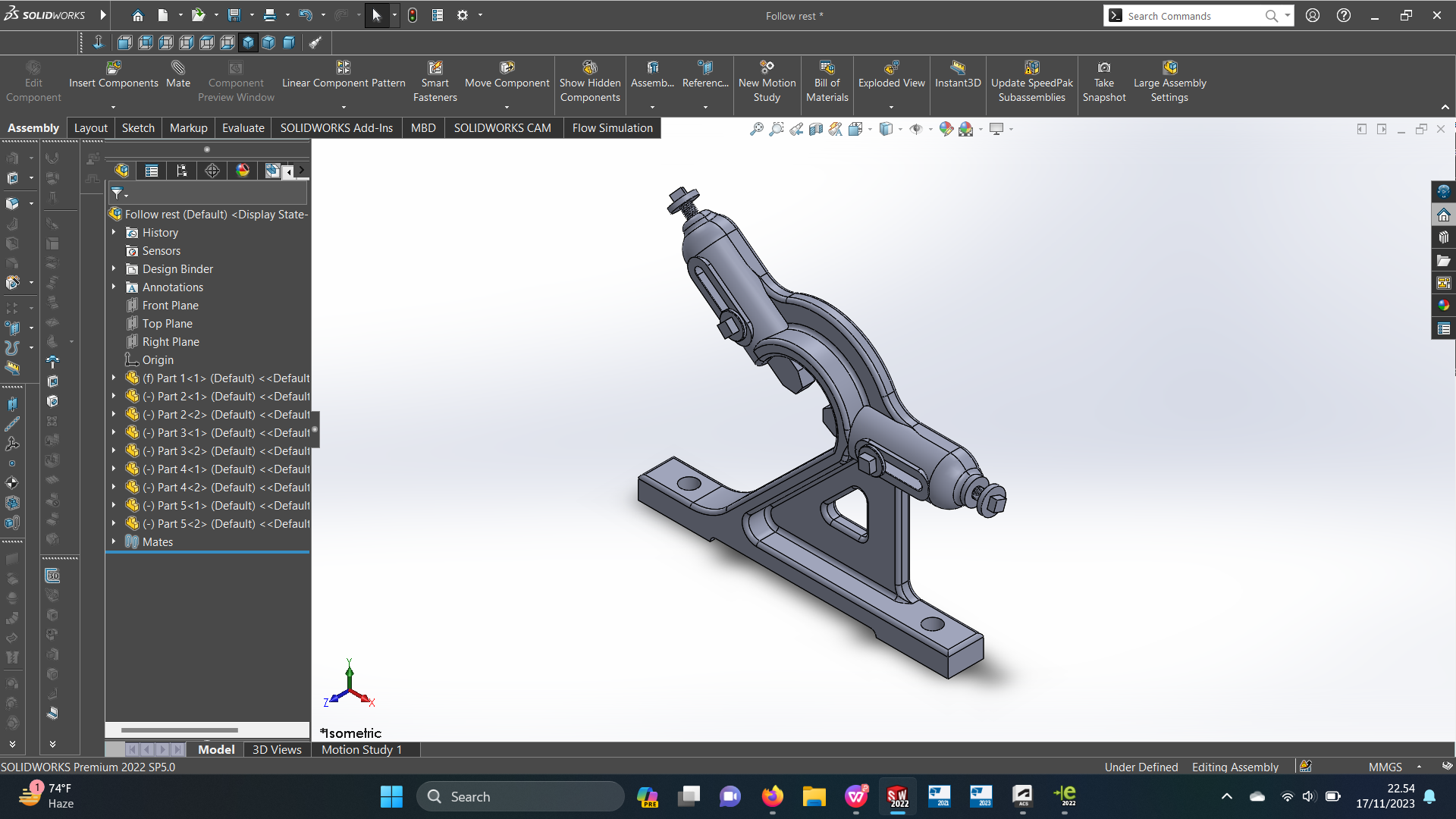
Task: Click the Windows taskbar Search box
Action: 520,796
